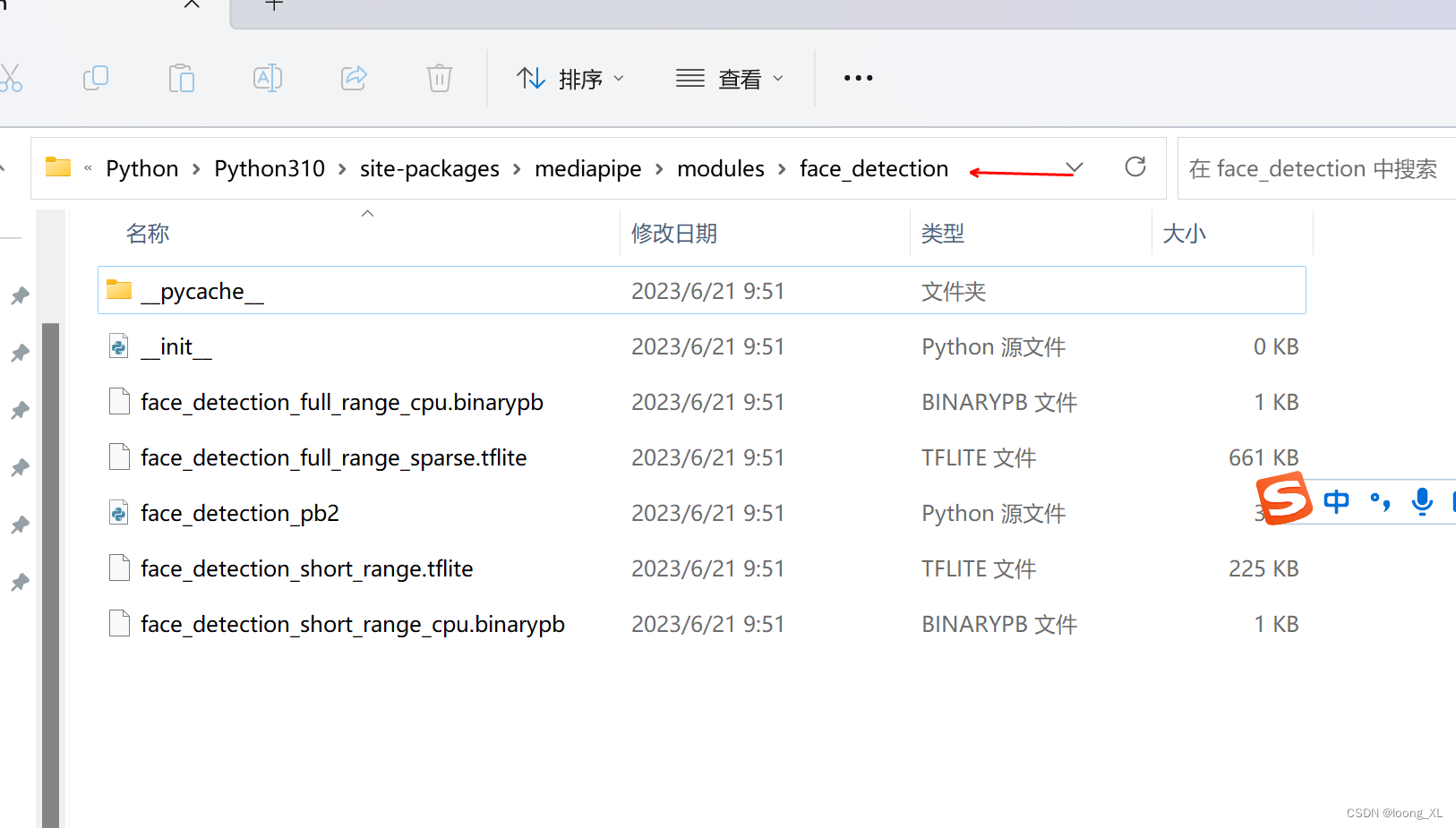The width and height of the screenshot is (1456, 828).
Task: Click modules in the breadcrumb path
Action: [721, 168]
